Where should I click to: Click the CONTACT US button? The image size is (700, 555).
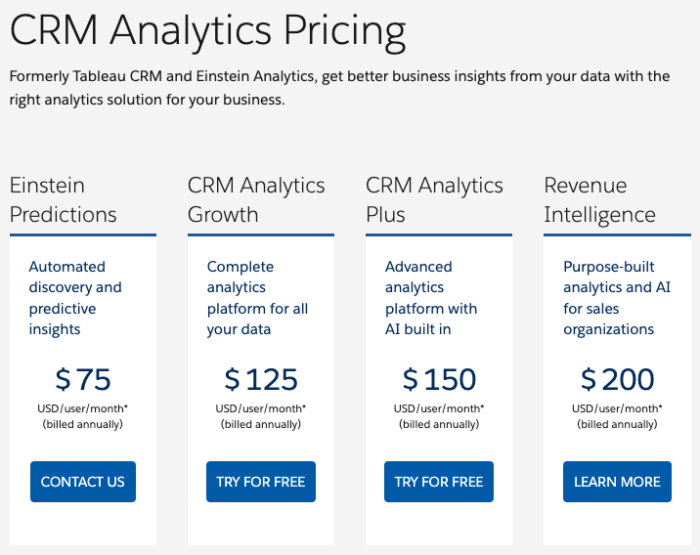pyautogui.click(x=83, y=481)
